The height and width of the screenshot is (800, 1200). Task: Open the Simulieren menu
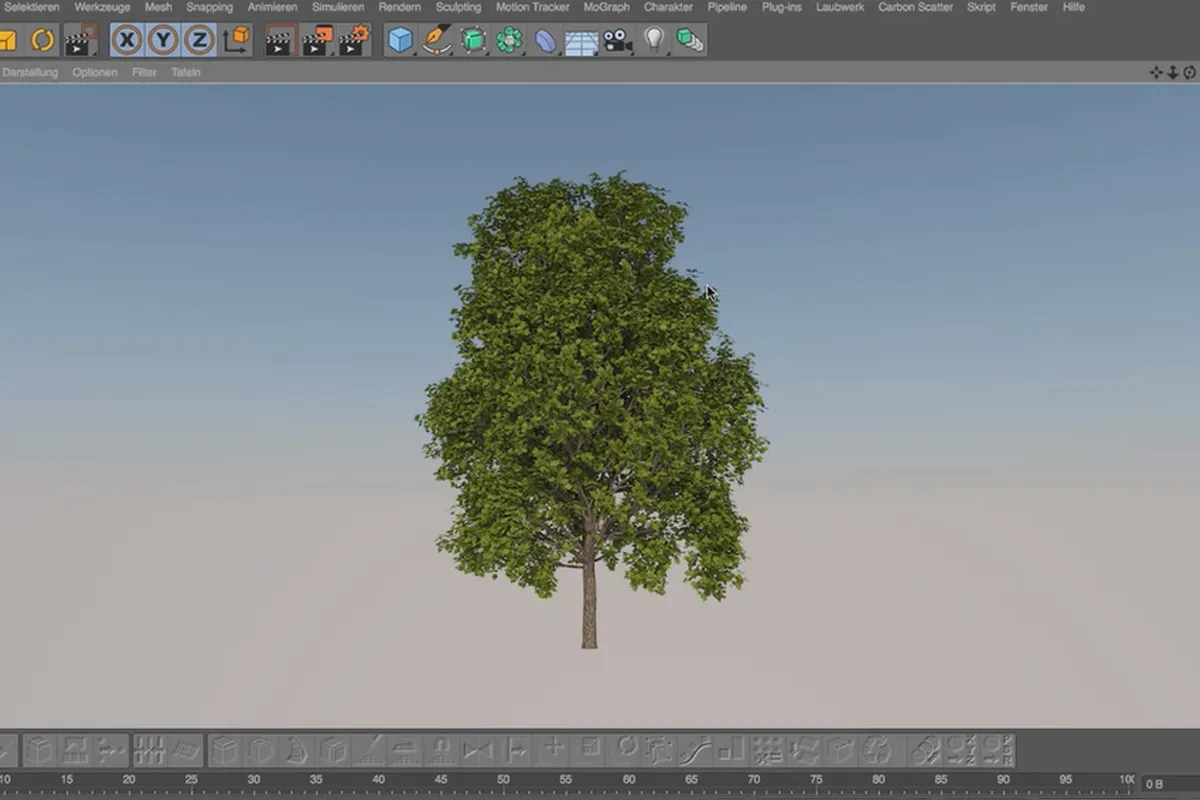coord(338,7)
